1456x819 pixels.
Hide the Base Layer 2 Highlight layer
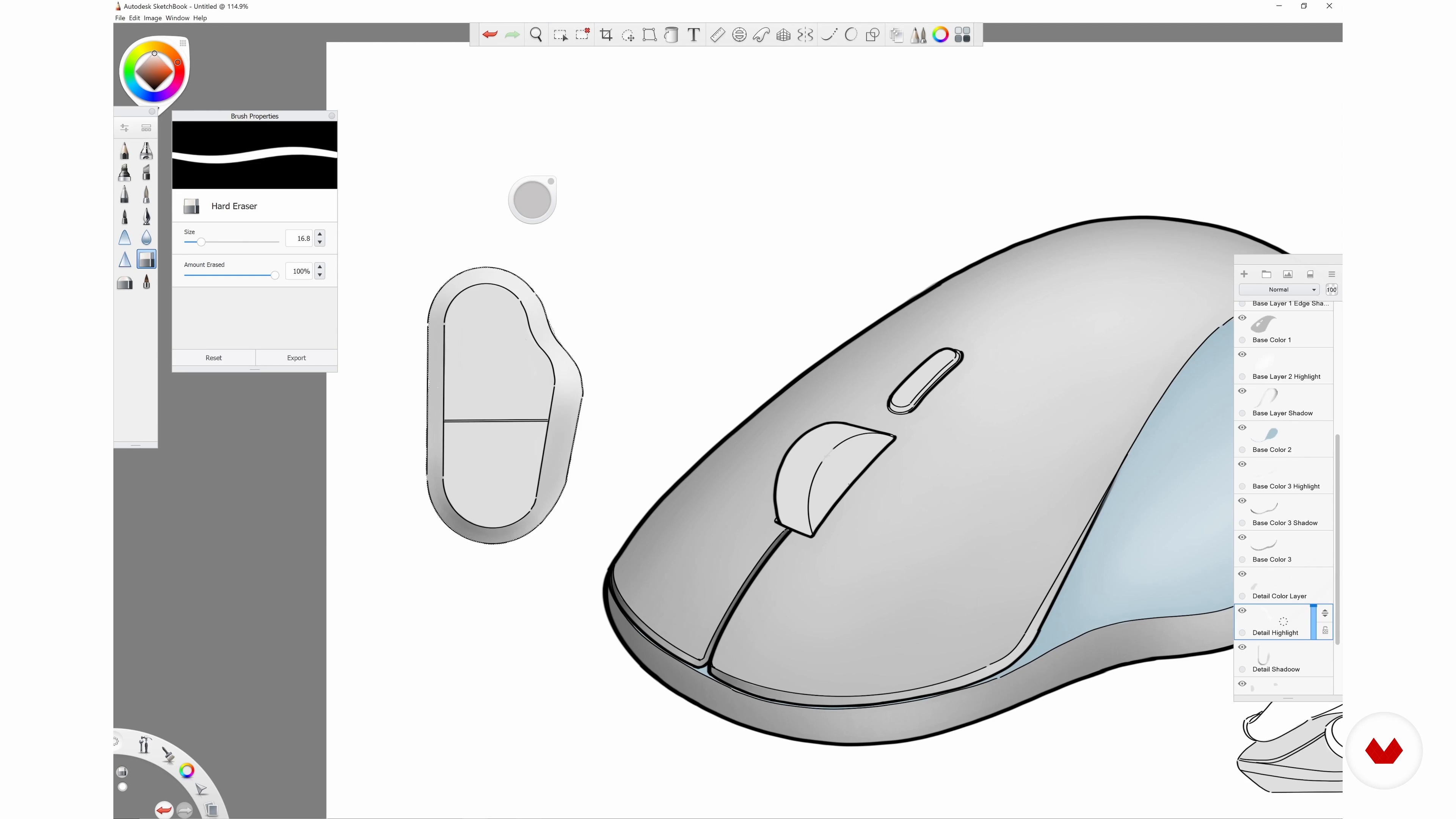(x=1243, y=355)
